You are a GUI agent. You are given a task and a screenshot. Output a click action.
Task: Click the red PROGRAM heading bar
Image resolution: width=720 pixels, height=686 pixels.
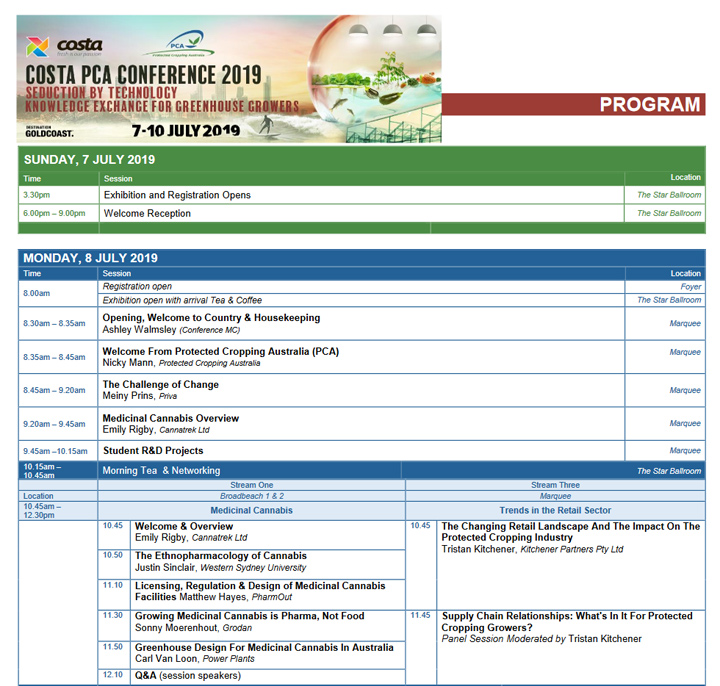(x=574, y=104)
